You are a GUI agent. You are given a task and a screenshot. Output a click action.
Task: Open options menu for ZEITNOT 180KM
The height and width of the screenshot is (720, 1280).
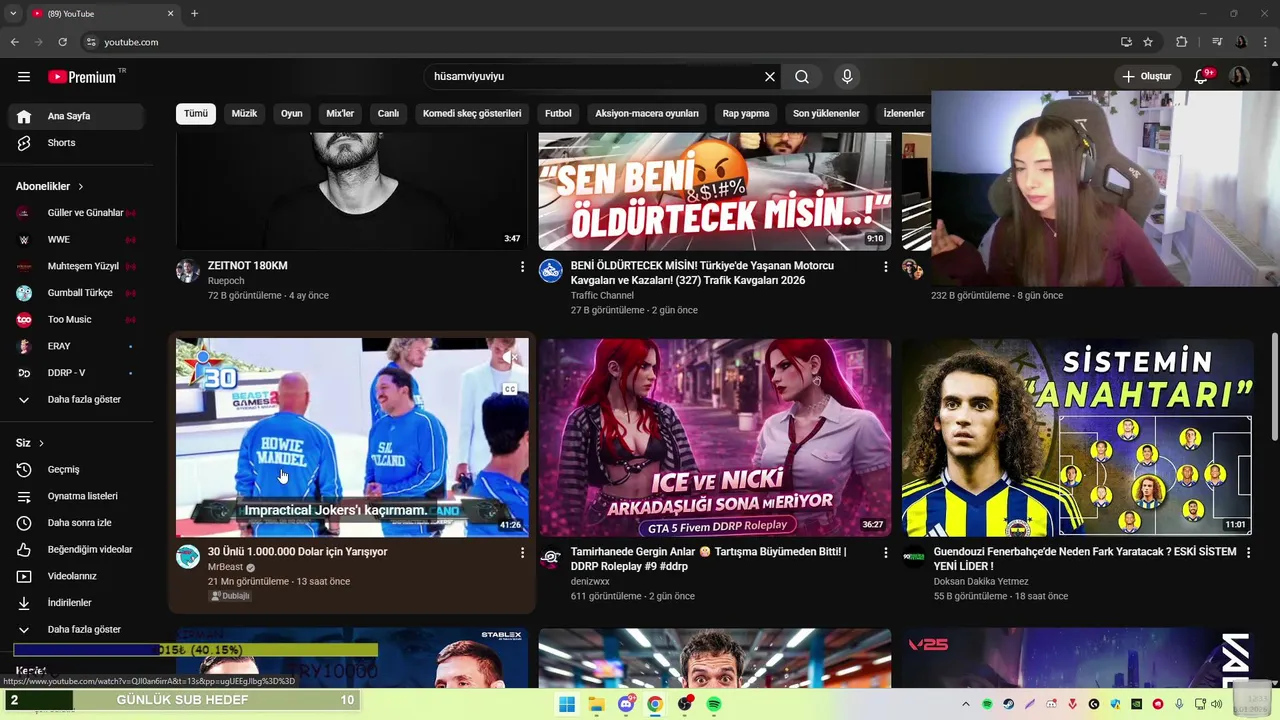(522, 267)
